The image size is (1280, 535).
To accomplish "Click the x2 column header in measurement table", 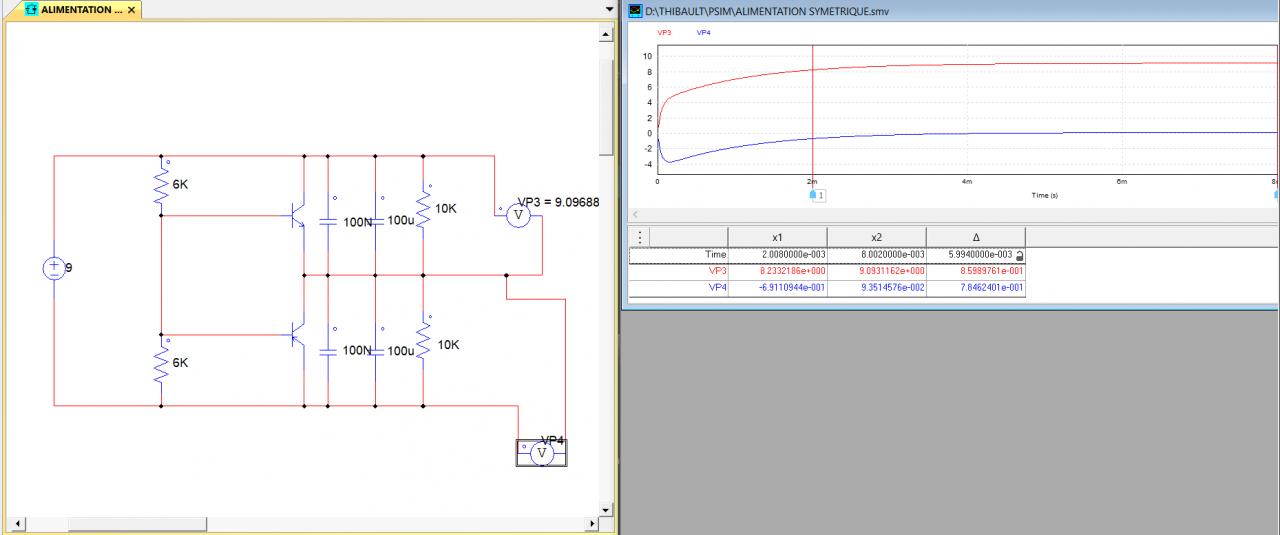I will [x=876, y=237].
